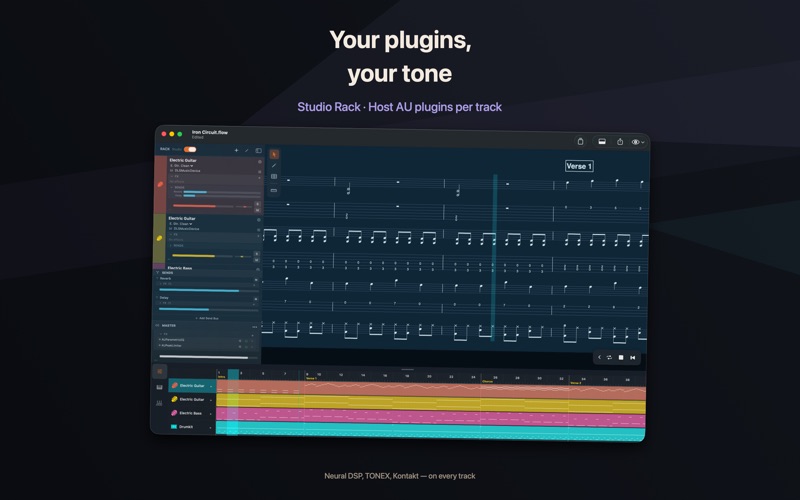Mute the Reverb send

coord(256,280)
